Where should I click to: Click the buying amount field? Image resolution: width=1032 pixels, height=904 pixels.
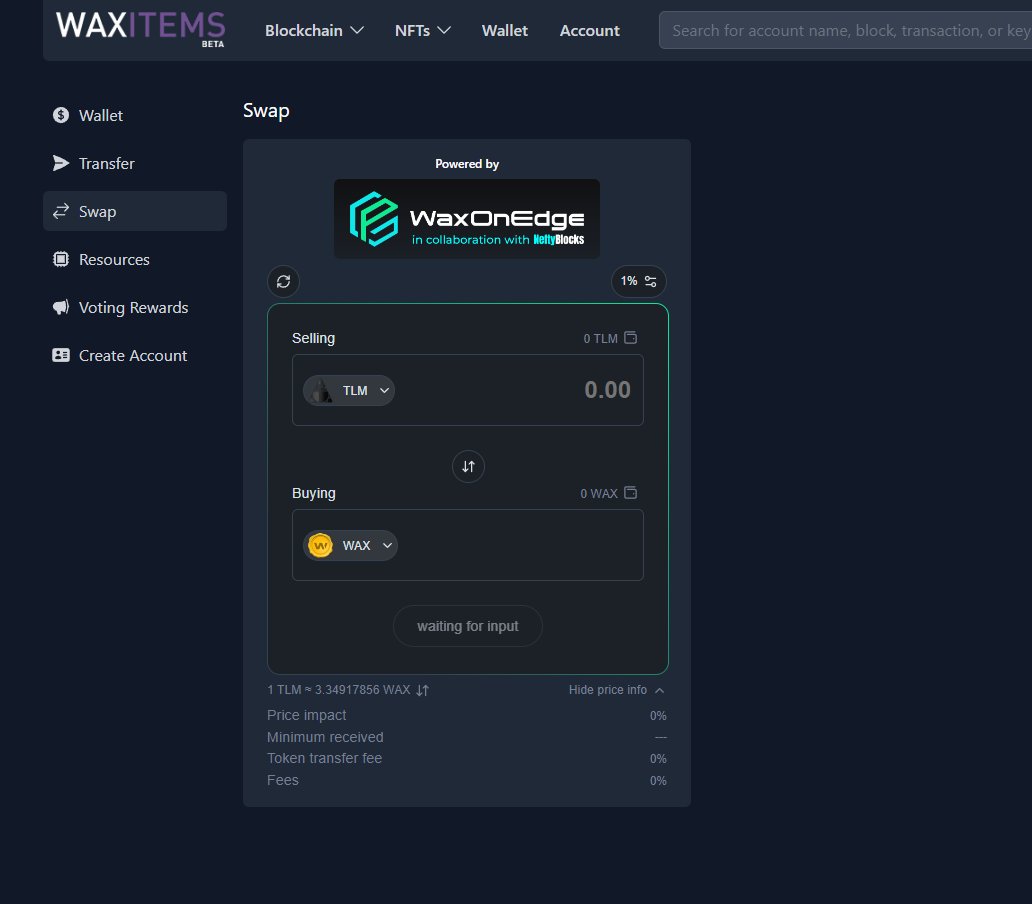[x=468, y=545]
